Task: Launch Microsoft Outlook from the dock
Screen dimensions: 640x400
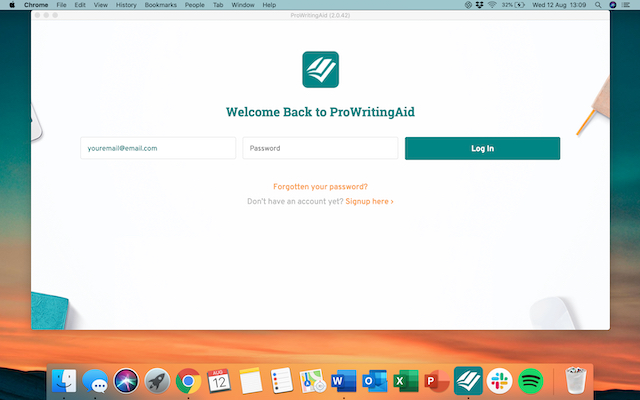Action: (x=375, y=381)
